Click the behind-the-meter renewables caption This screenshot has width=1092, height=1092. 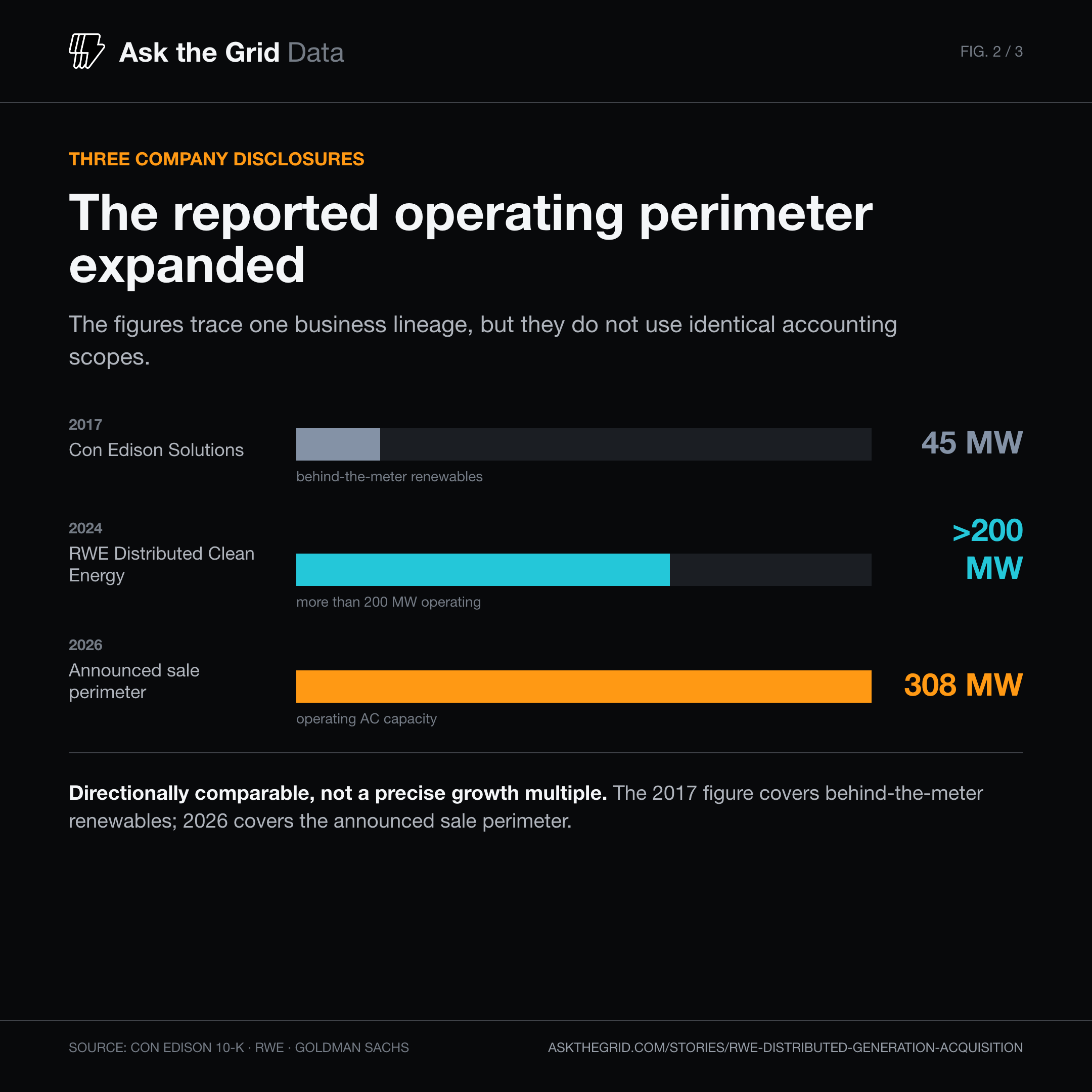(x=389, y=476)
